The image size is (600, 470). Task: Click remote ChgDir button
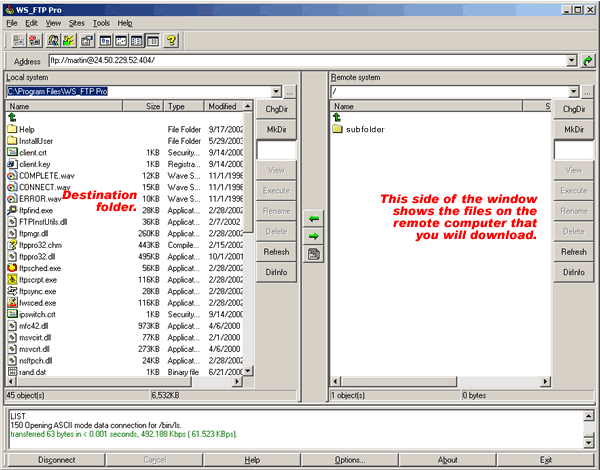click(x=574, y=109)
